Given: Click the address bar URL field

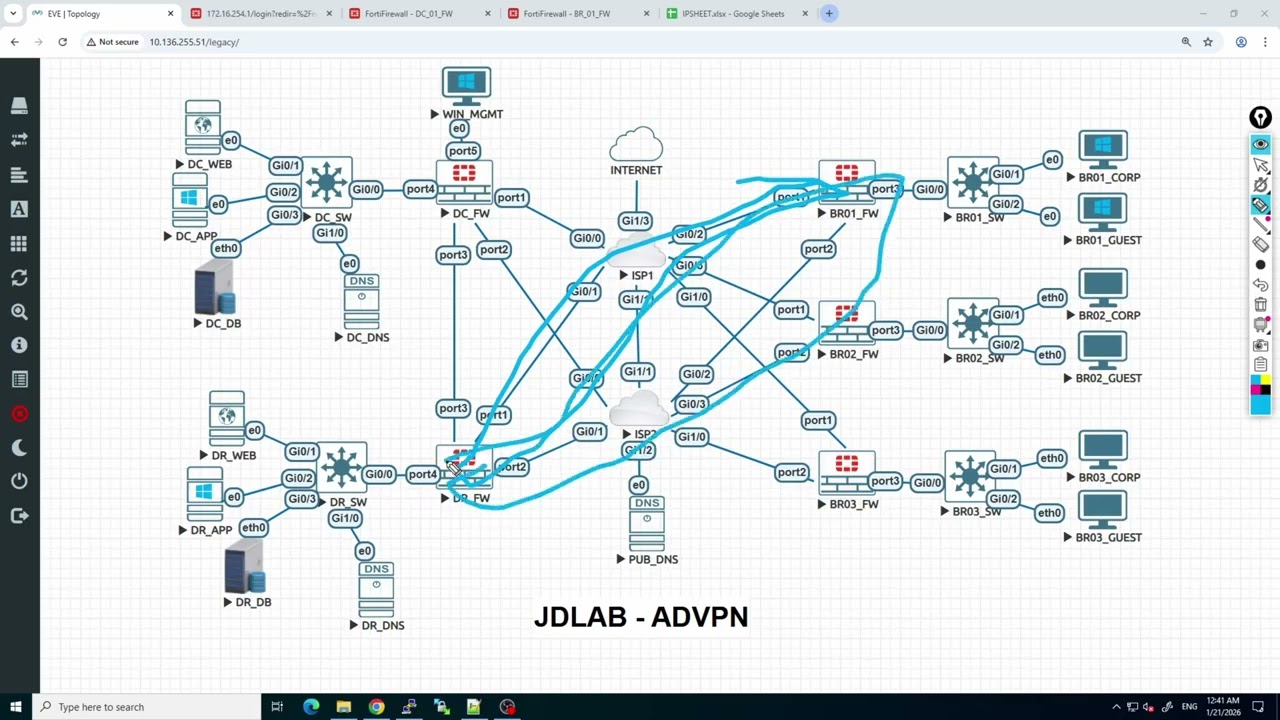Looking at the screenshot, I should pyautogui.click(x=650, y=42).
